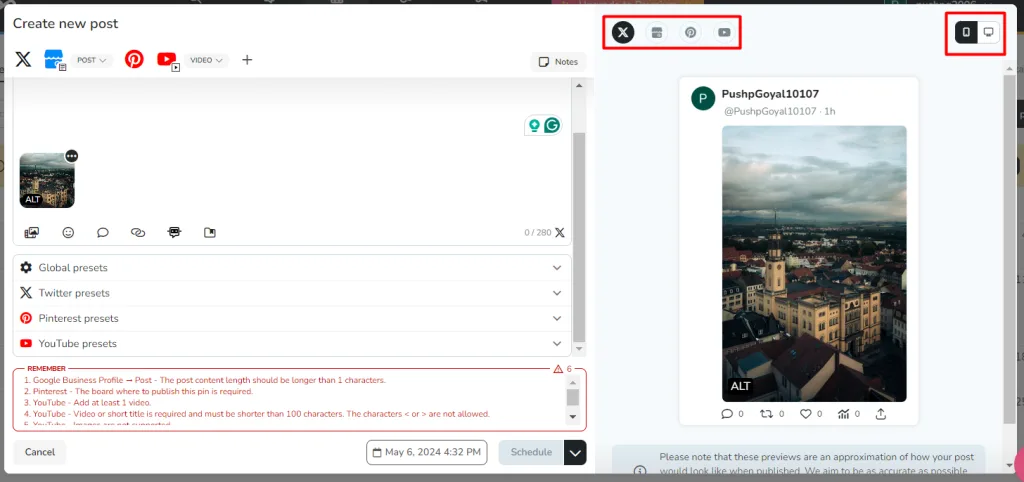This screenshot has width=1024, height=482.
Task: Click the YouTube Add at least 1 video warning
Action: click(x=87, y=403)
